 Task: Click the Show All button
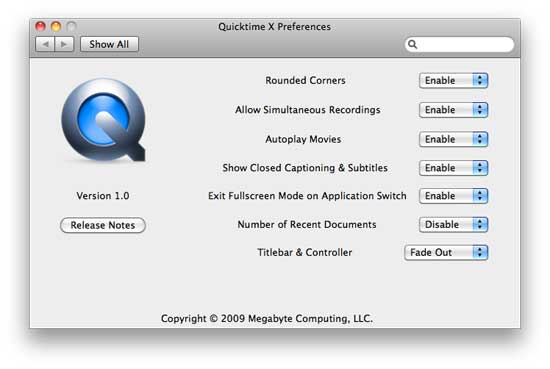pos(109,45)
